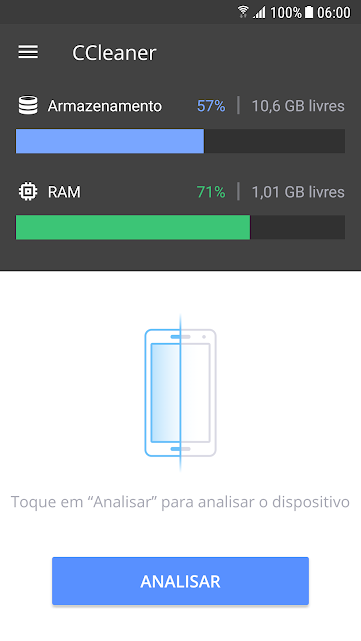The width and height of the screenshot is (361, 641).
Task: Tap the 'Toque em Analisar' hint text
Action: point(180,502)
